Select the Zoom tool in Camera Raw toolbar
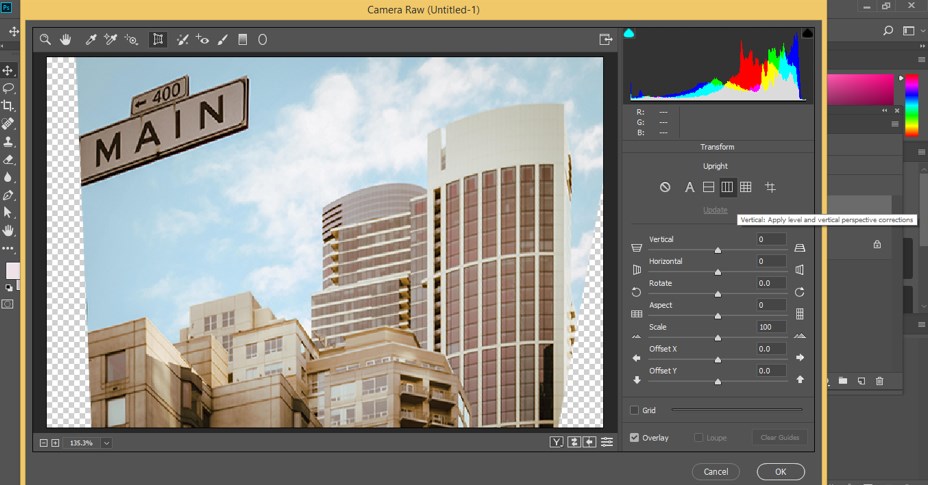The width and height of the screenshot is (928, 485). pos(45,40)
